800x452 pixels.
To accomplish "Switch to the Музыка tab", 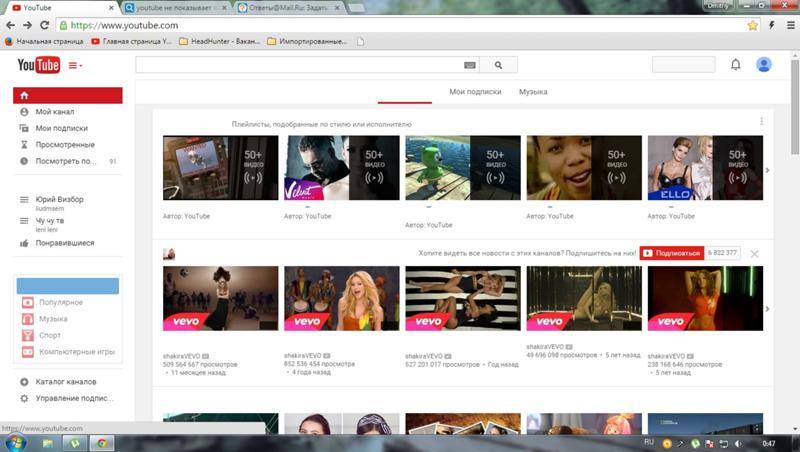I will coord(533,92).
